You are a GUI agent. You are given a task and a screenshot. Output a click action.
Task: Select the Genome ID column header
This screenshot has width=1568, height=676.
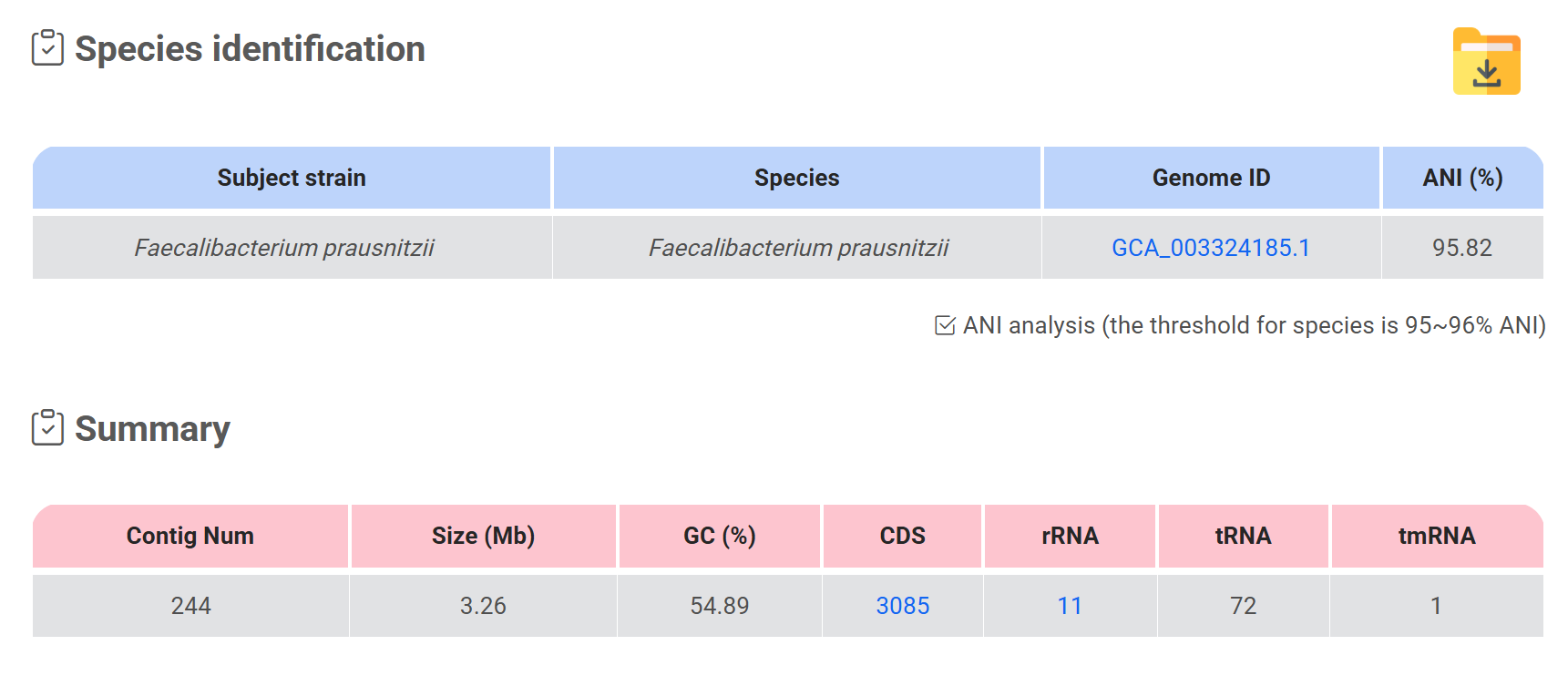[x=1211, y=178]
